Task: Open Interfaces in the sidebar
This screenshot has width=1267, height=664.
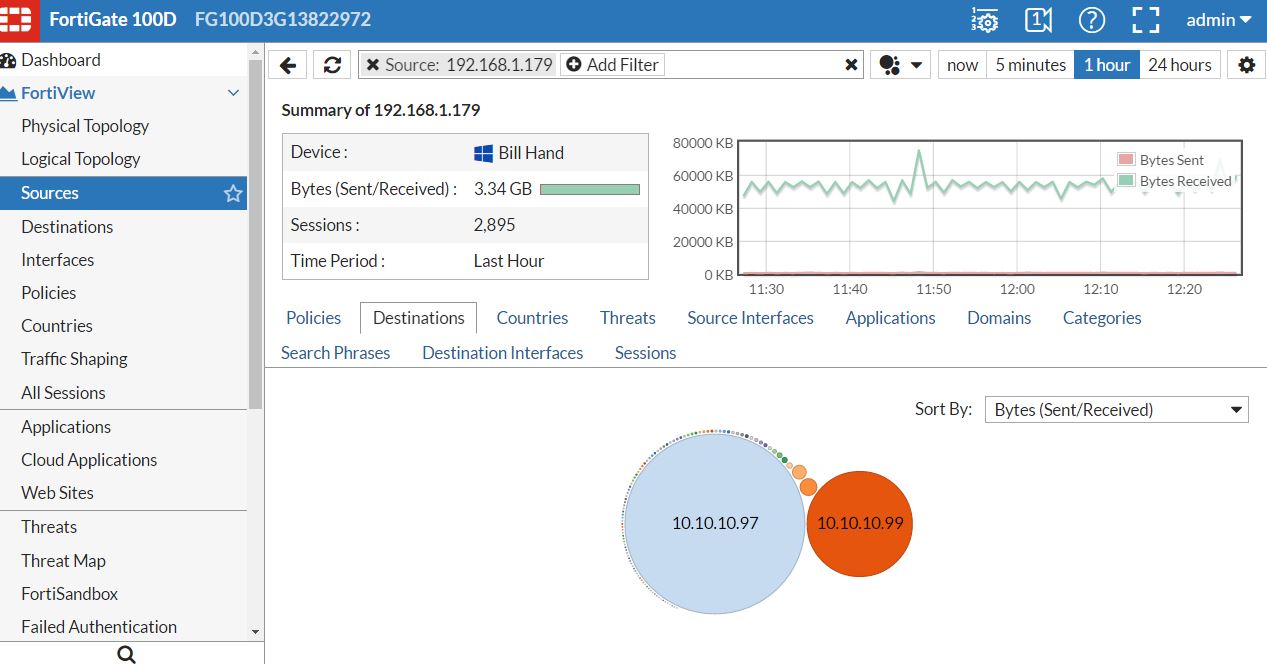Action: [58, 260]
